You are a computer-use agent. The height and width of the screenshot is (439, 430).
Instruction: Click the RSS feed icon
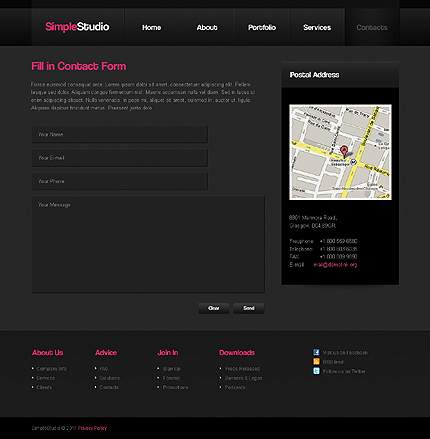(x=316, y=362)
